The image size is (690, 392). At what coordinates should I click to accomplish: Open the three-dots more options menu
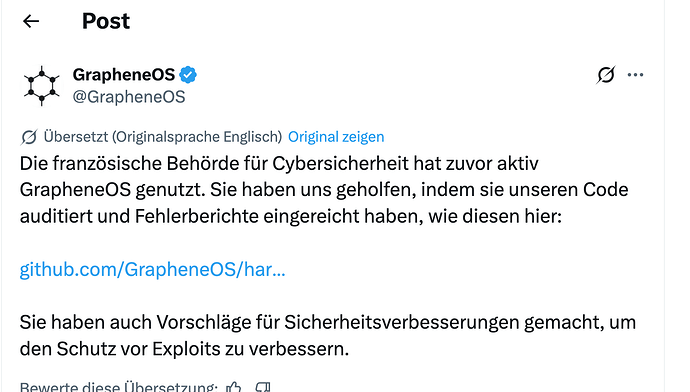(635, 75)
